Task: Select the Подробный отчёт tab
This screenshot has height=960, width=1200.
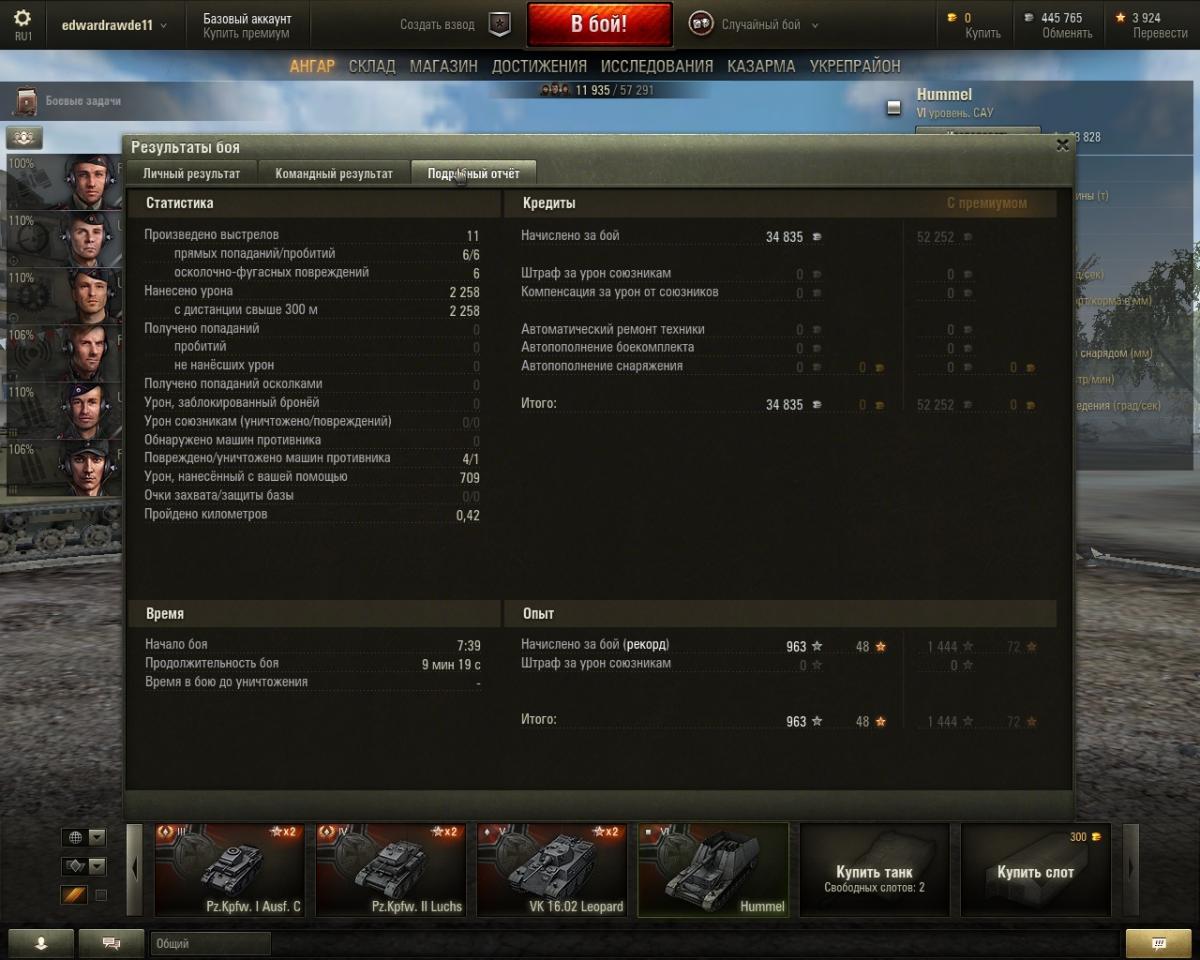Action: point(473,173)
